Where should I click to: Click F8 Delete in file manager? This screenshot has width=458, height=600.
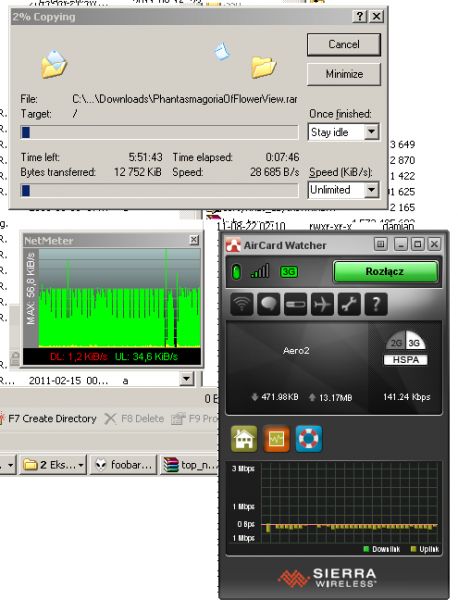pyautogui.click(x=135, y=419)
